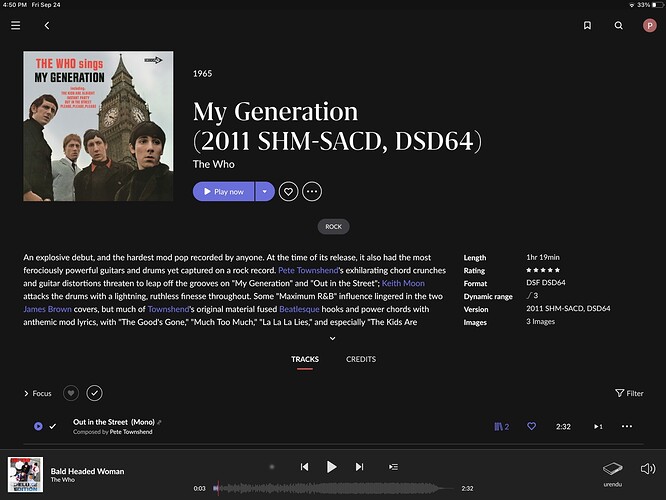This screenshot has height=500, width=666.
Task: Click the five-star Rating
Action: [x=543, y=270]
